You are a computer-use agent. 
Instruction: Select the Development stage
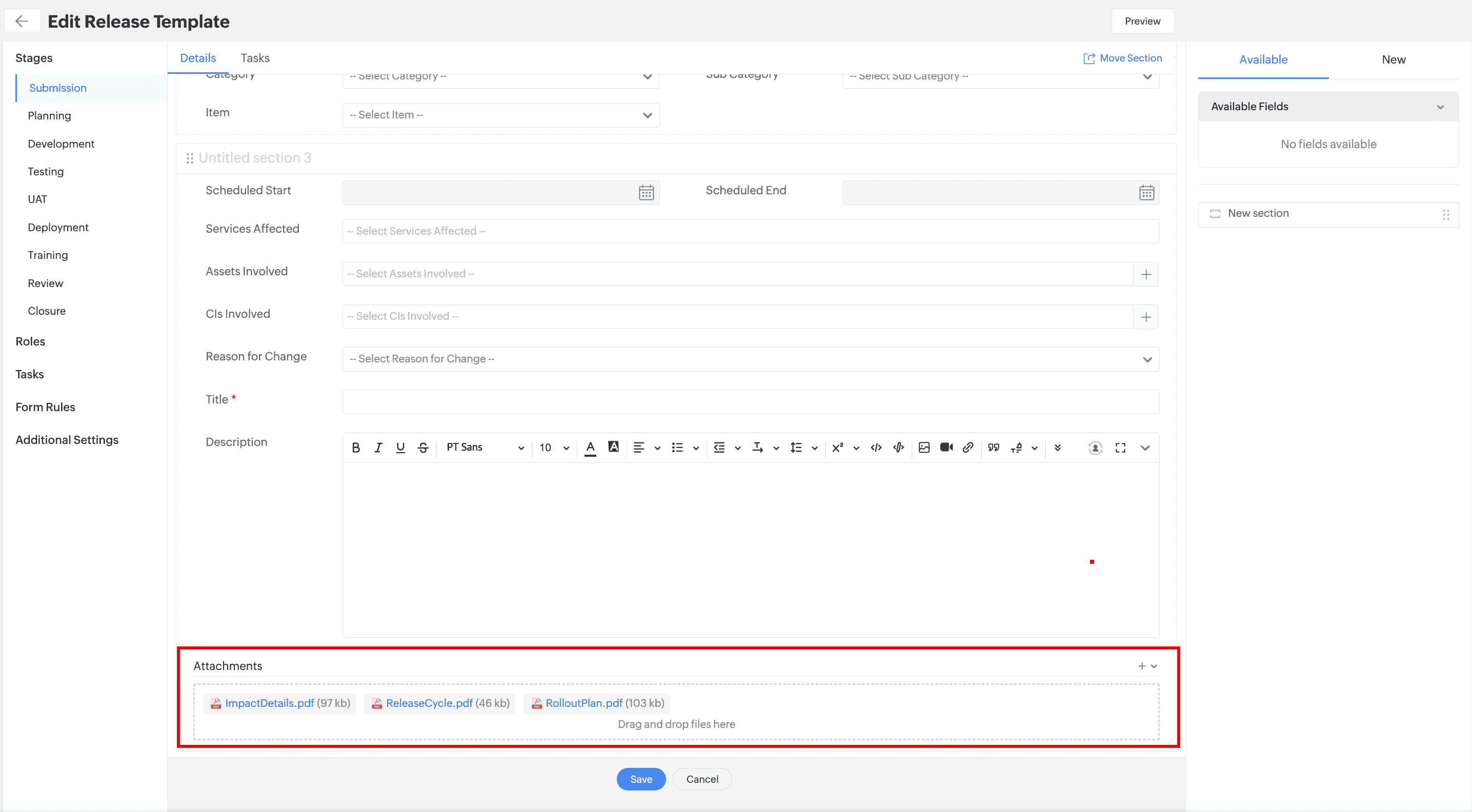[x=62, y=143]
